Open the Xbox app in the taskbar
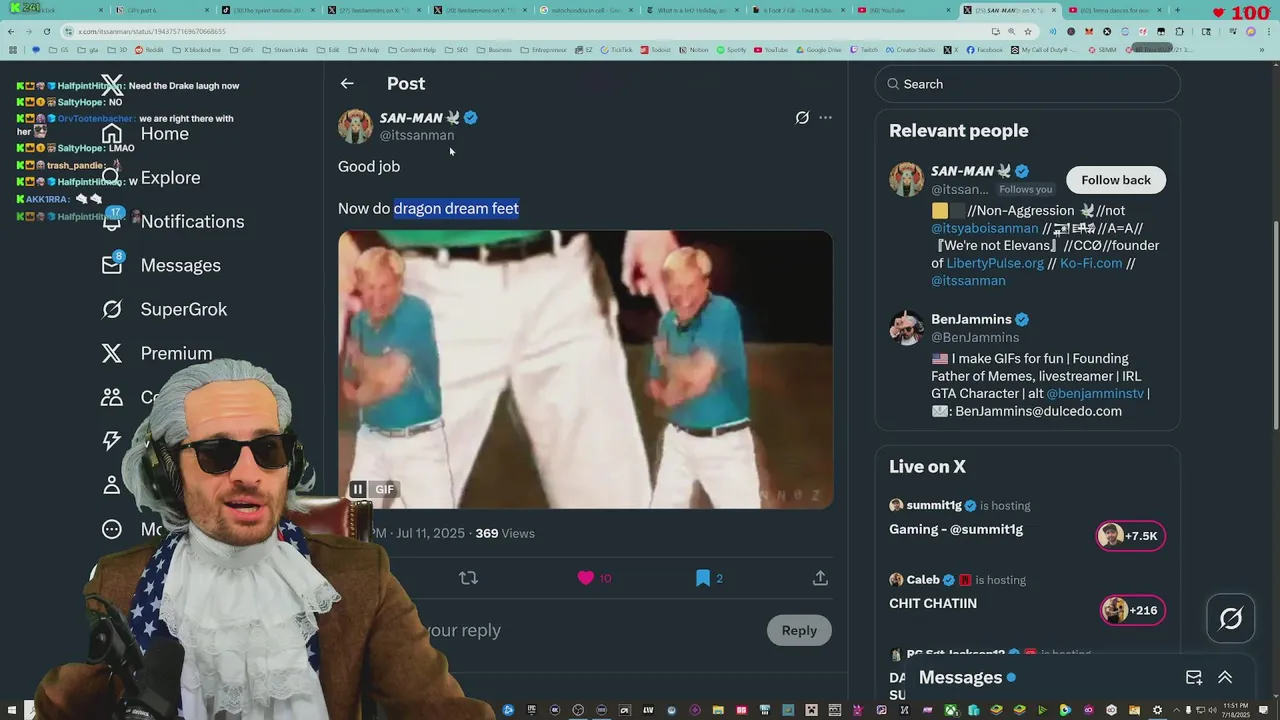The image size is (1280, 720). pyautogui.click(x=950, y=710)
